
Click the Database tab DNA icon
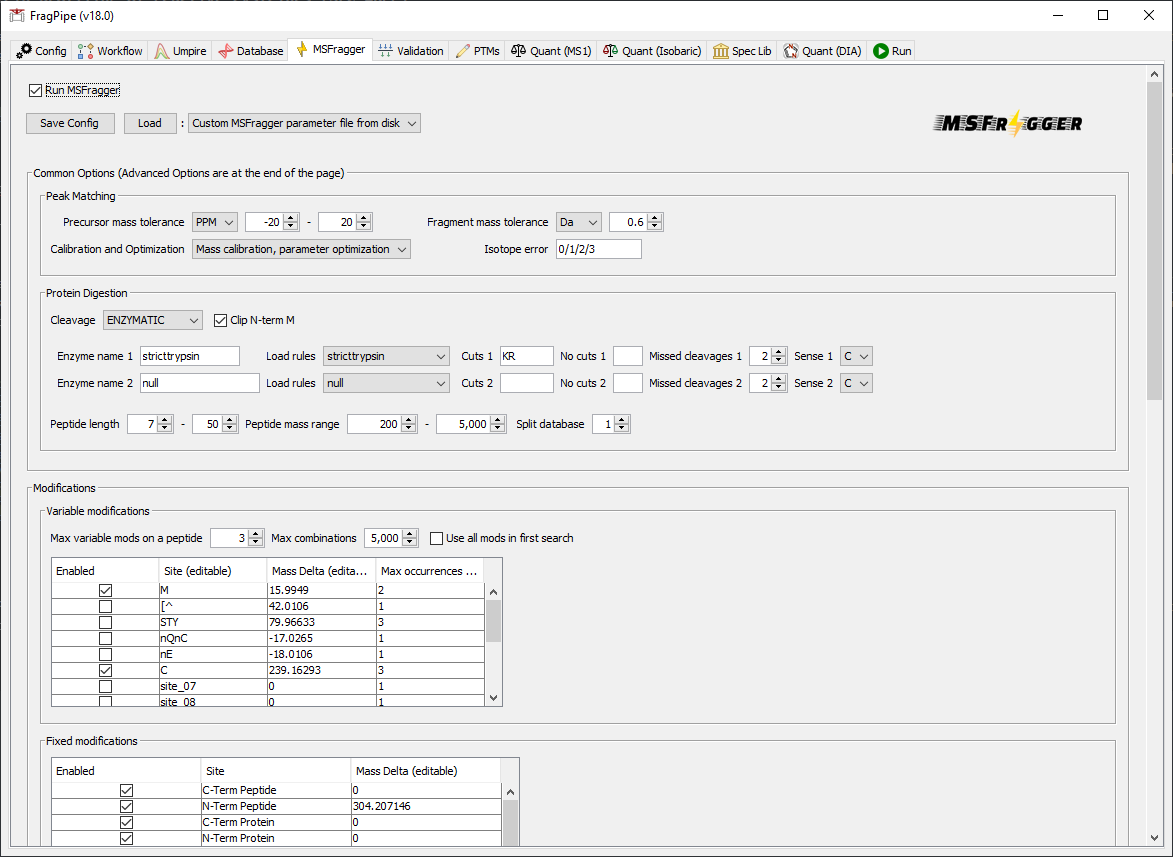click(x=225, y=51)
